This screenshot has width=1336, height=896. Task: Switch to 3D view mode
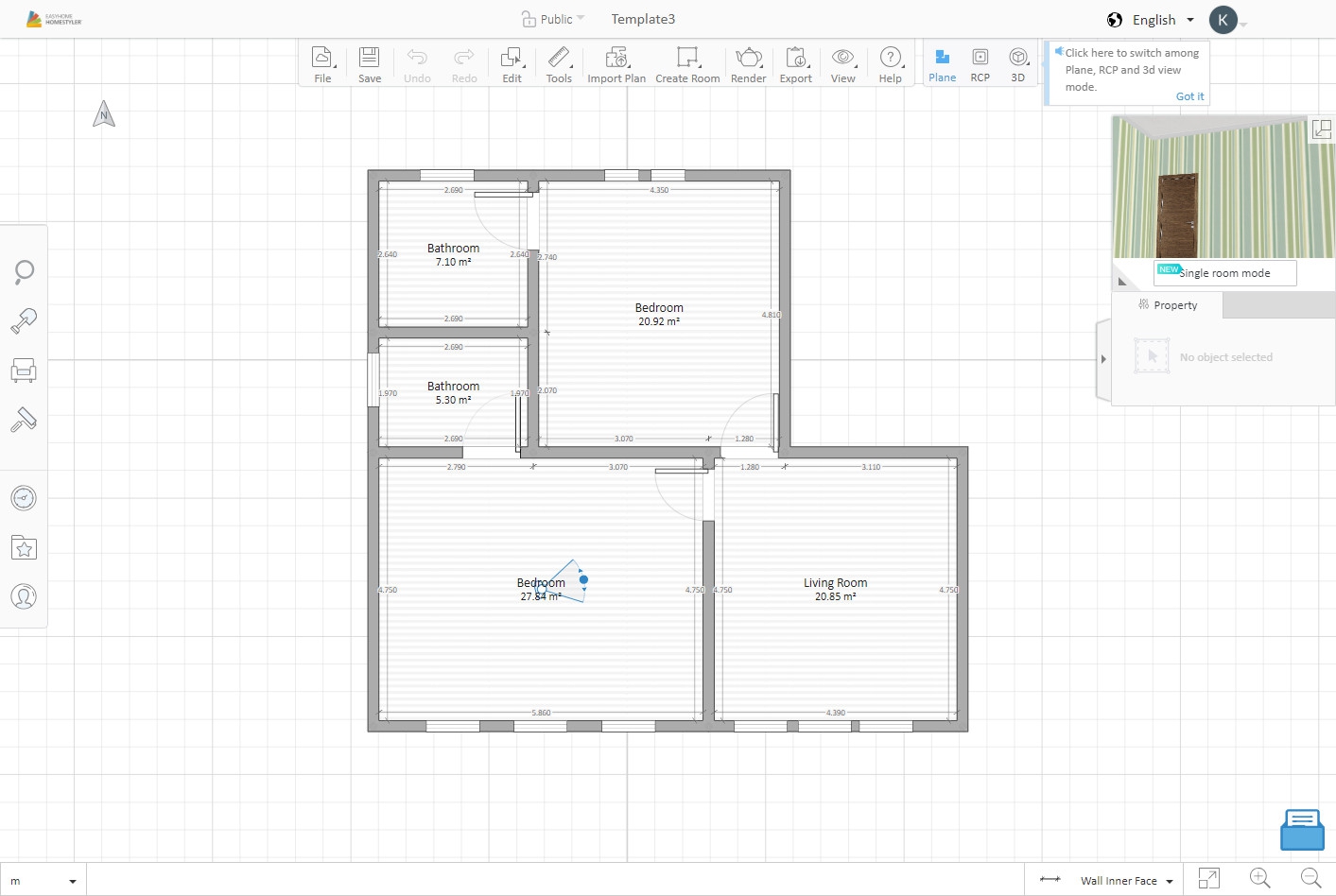(1017, 64)
